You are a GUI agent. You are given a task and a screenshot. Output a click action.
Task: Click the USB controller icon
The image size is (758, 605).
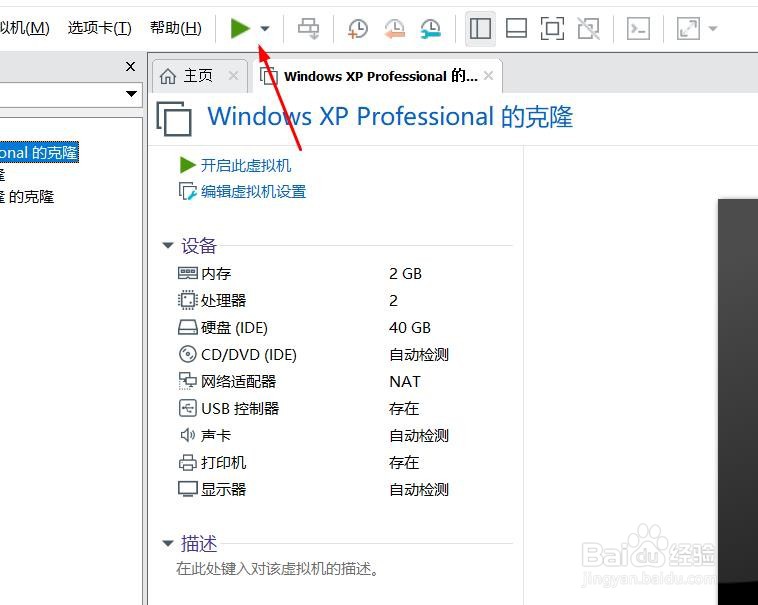click(x=188, y=408)
